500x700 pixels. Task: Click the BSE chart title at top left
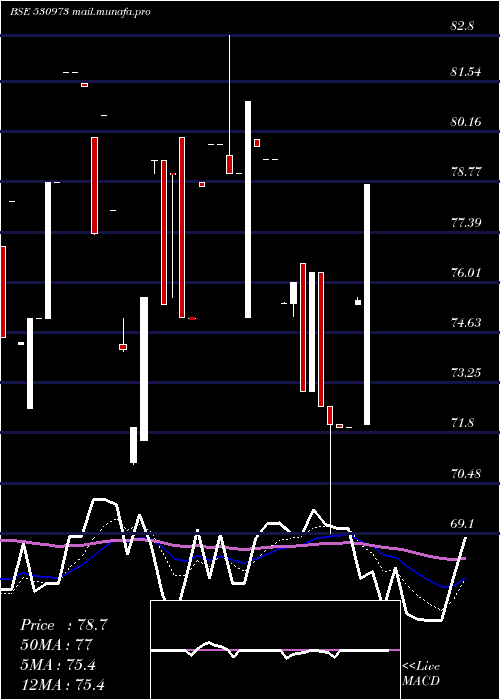(x=80, y=12)
